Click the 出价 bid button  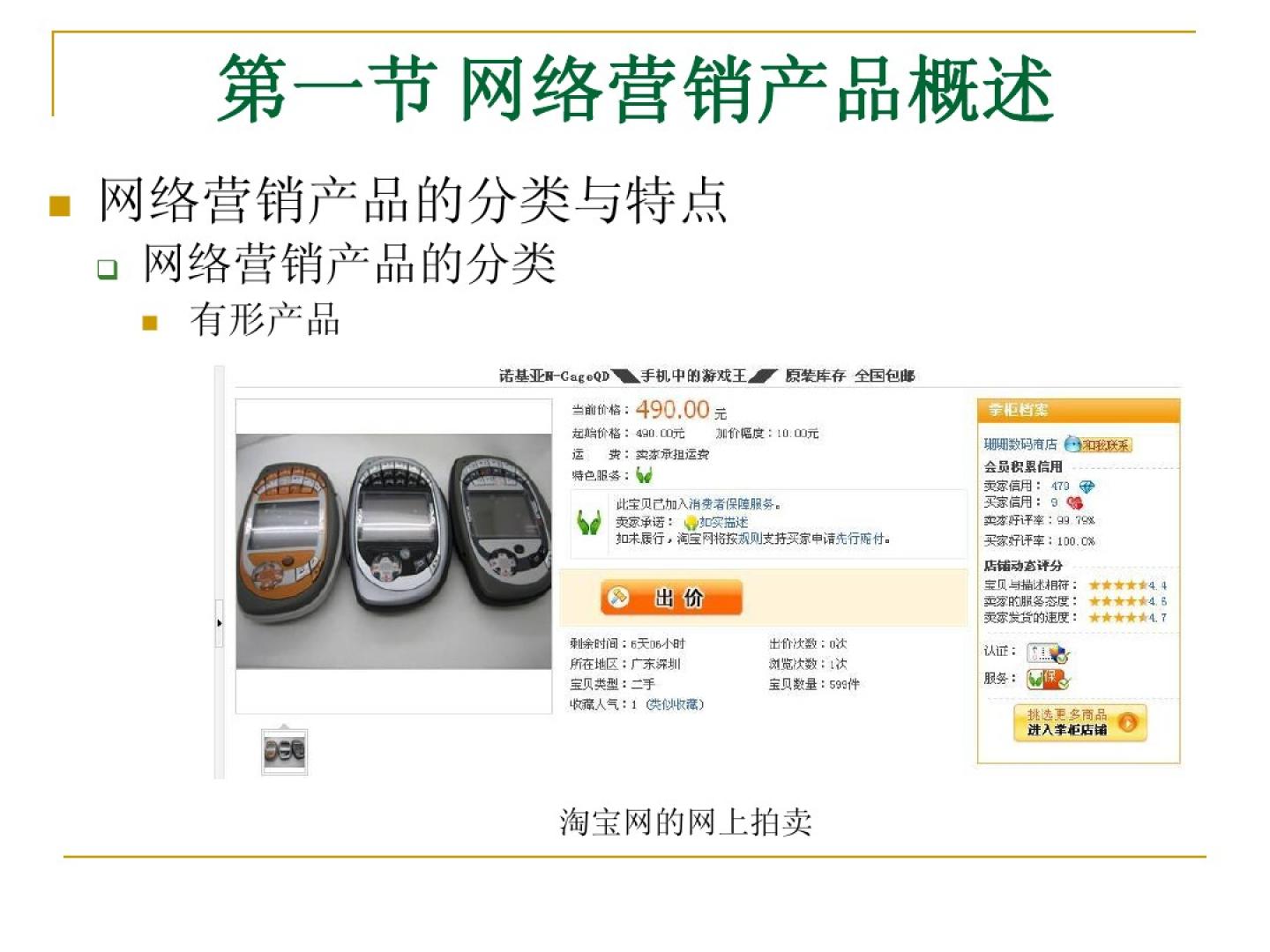(671, 598)
